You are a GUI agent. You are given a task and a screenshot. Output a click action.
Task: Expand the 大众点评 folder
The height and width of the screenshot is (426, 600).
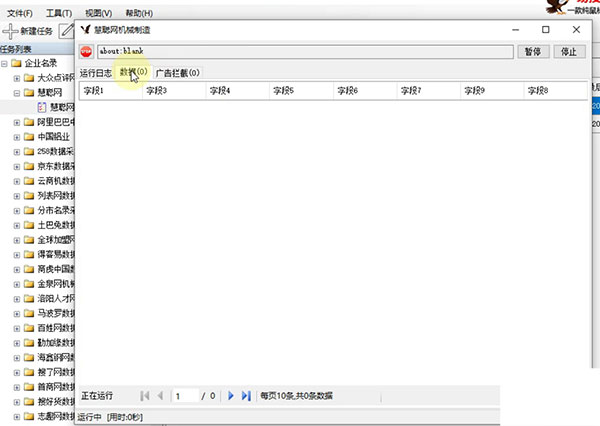(x=17, y=78)
